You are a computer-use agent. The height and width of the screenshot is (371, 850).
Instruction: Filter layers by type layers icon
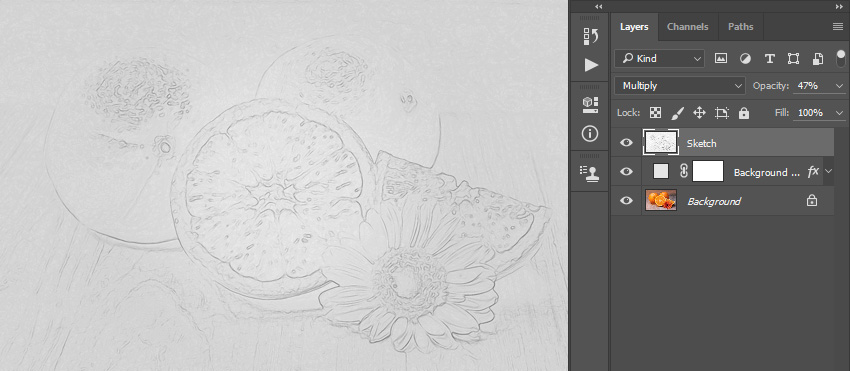pos(769,59)
